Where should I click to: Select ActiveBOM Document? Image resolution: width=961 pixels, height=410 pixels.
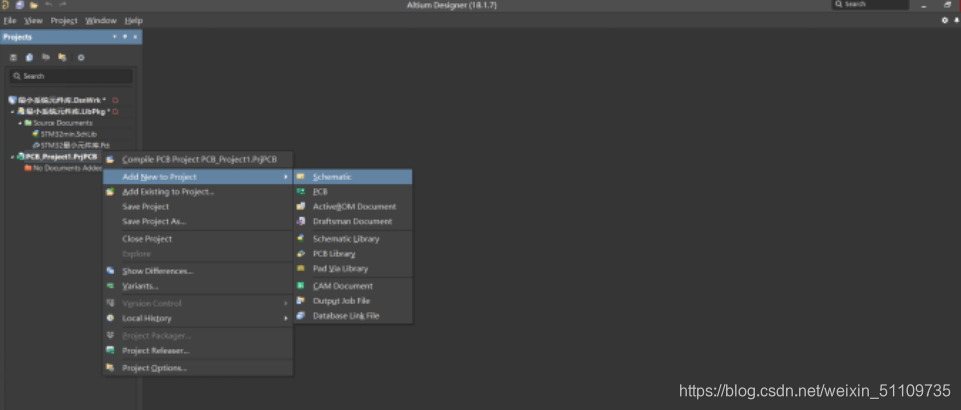(x=353, y=207)
